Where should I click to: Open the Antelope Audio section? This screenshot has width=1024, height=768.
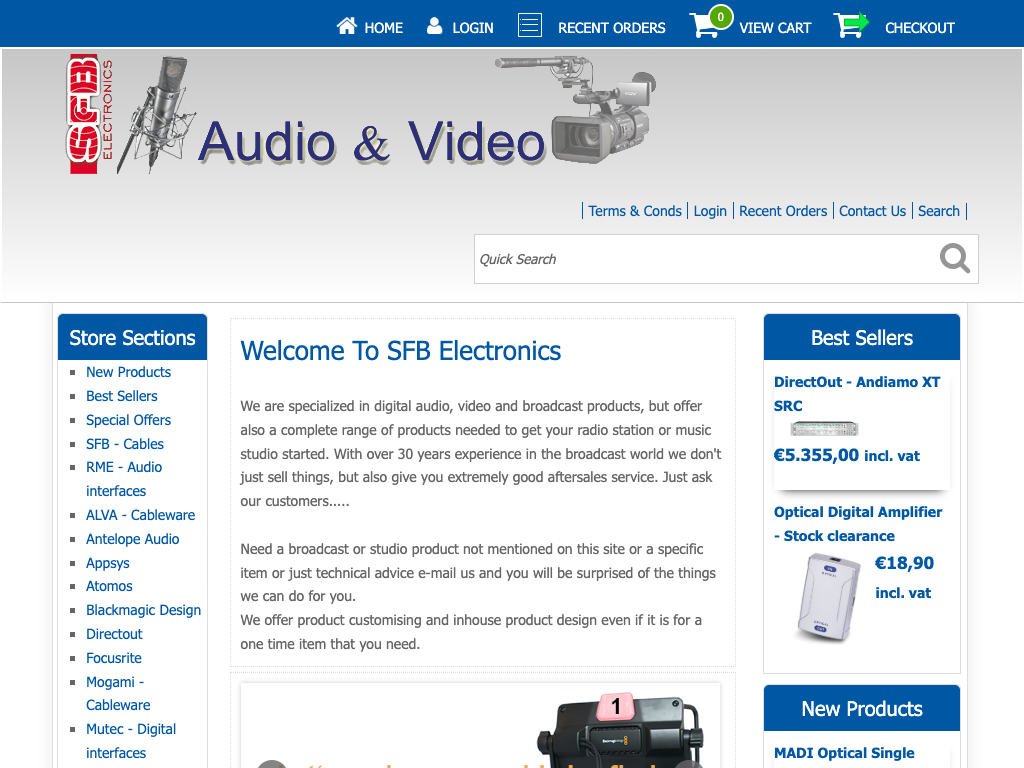pyautogui.click(x=132, y=539)
